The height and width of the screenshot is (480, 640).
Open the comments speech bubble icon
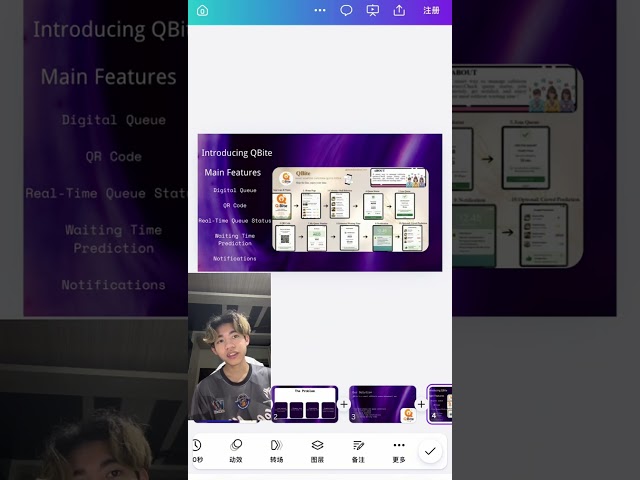click(346, 10)
